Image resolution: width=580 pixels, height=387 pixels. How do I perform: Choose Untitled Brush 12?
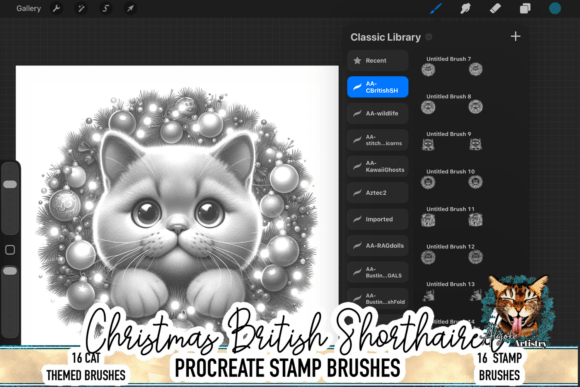pos(452,254)
